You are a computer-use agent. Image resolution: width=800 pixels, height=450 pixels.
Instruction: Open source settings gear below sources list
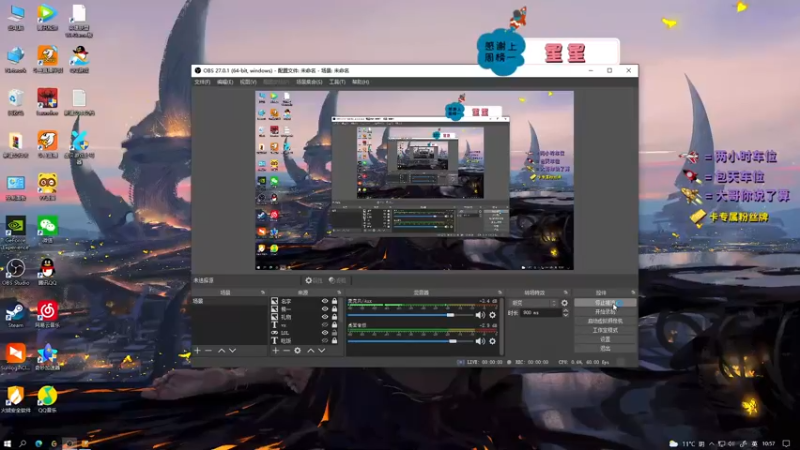[297, 351]
